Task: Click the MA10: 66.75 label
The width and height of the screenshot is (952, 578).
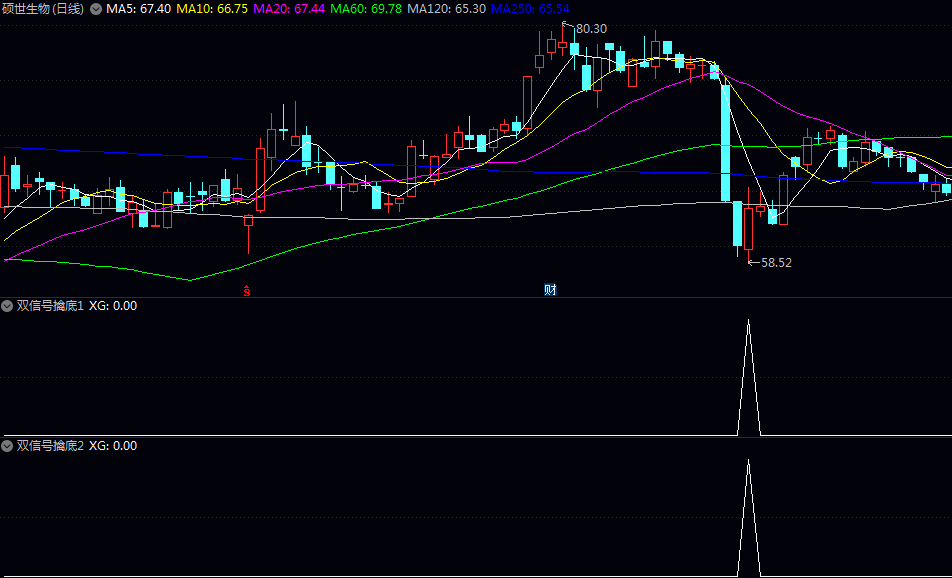Action: [212, 9]
